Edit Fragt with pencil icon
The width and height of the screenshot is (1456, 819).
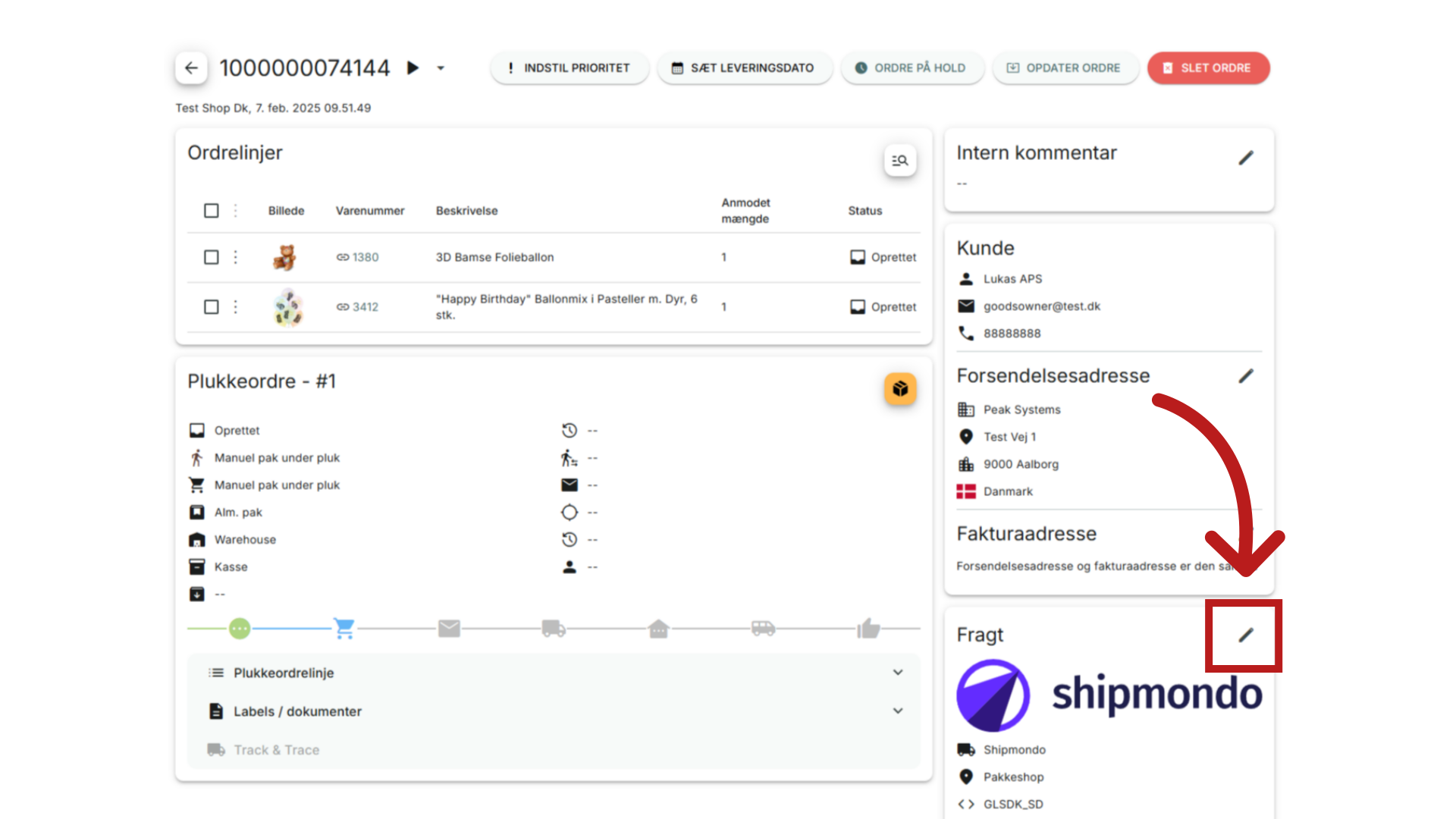click(1246, 635)
